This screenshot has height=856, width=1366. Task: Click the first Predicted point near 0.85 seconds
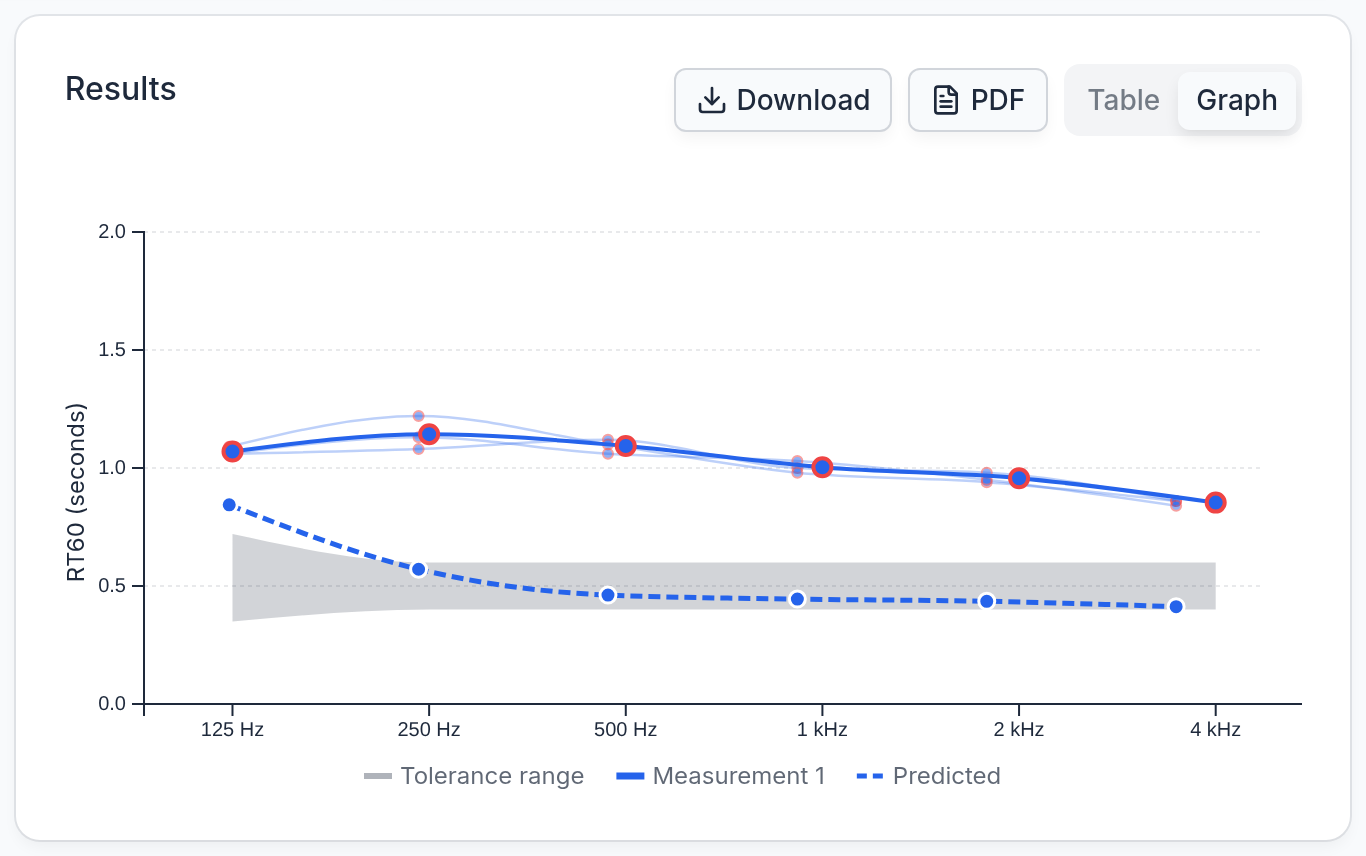coord(229,505)
